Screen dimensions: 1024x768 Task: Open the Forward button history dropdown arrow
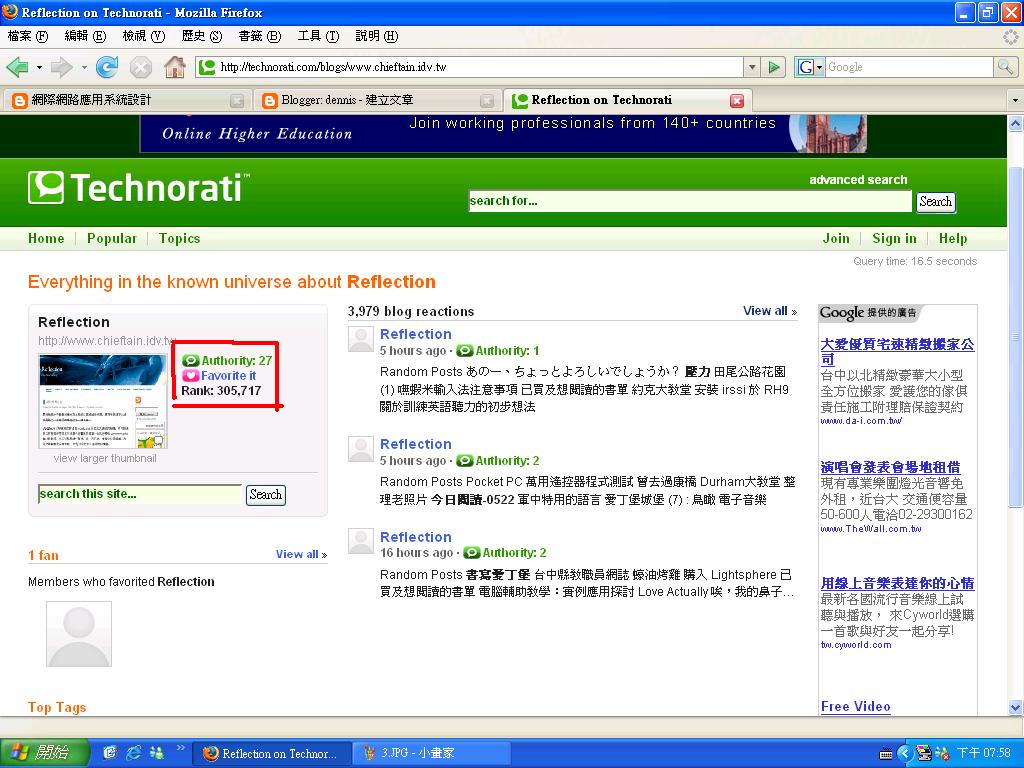click(x=84, y=67)
